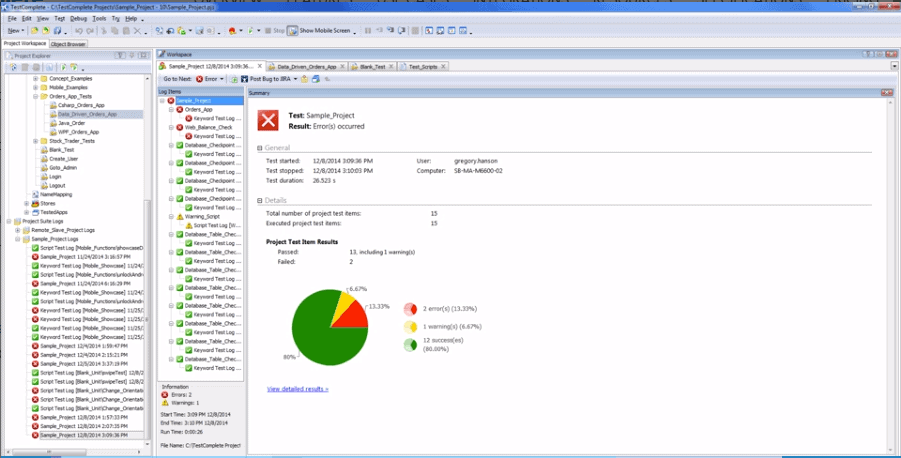Open the Go to Next Error dropdown
Image resolution: width=901 pixels, height=458 pixels.
click(x=222, y=79)
